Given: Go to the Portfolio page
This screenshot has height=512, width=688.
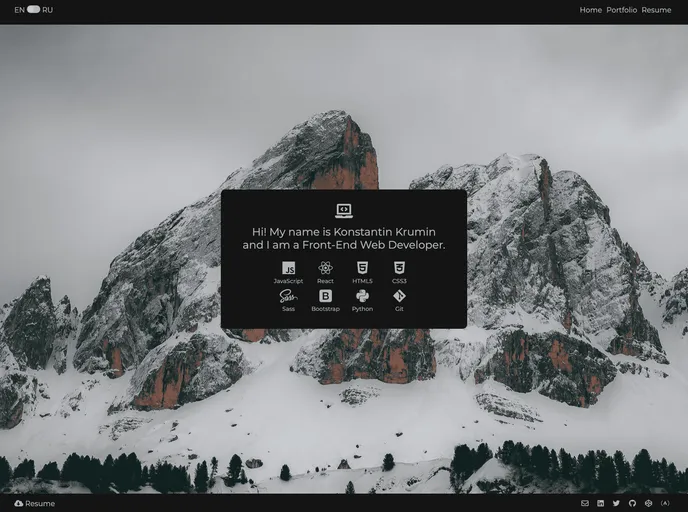Looking at the screenshot, I should (621, 10).
